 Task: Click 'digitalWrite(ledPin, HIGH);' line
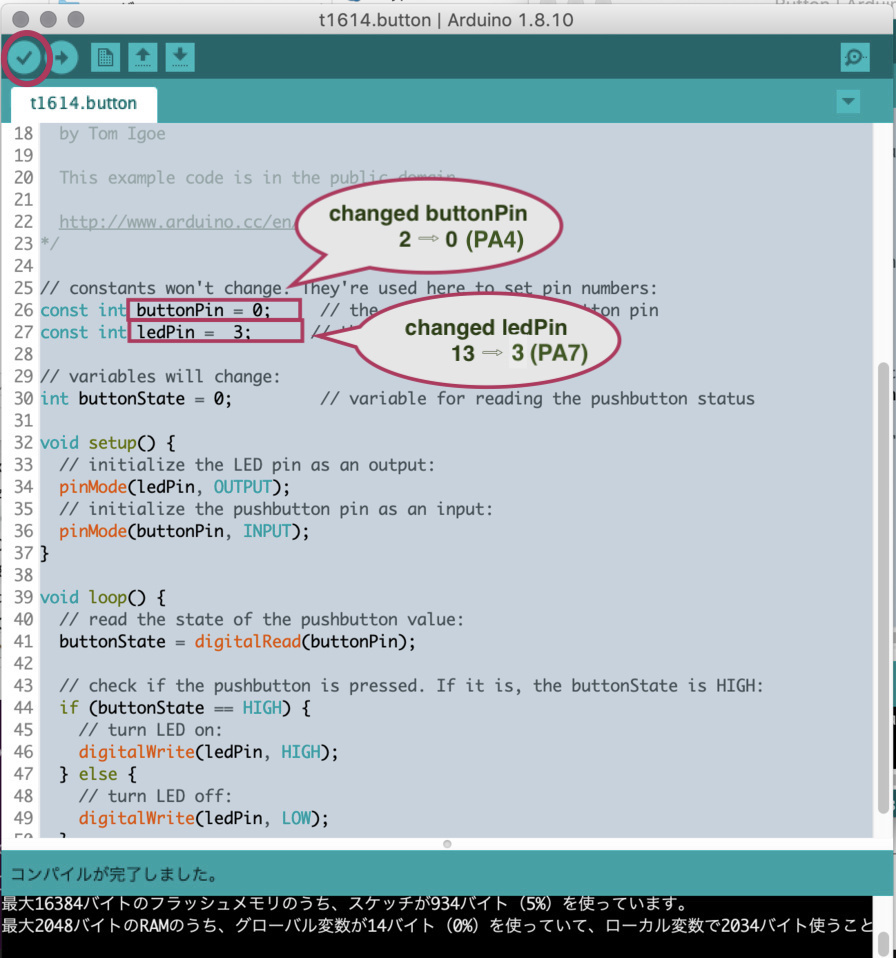pos(208,752)
